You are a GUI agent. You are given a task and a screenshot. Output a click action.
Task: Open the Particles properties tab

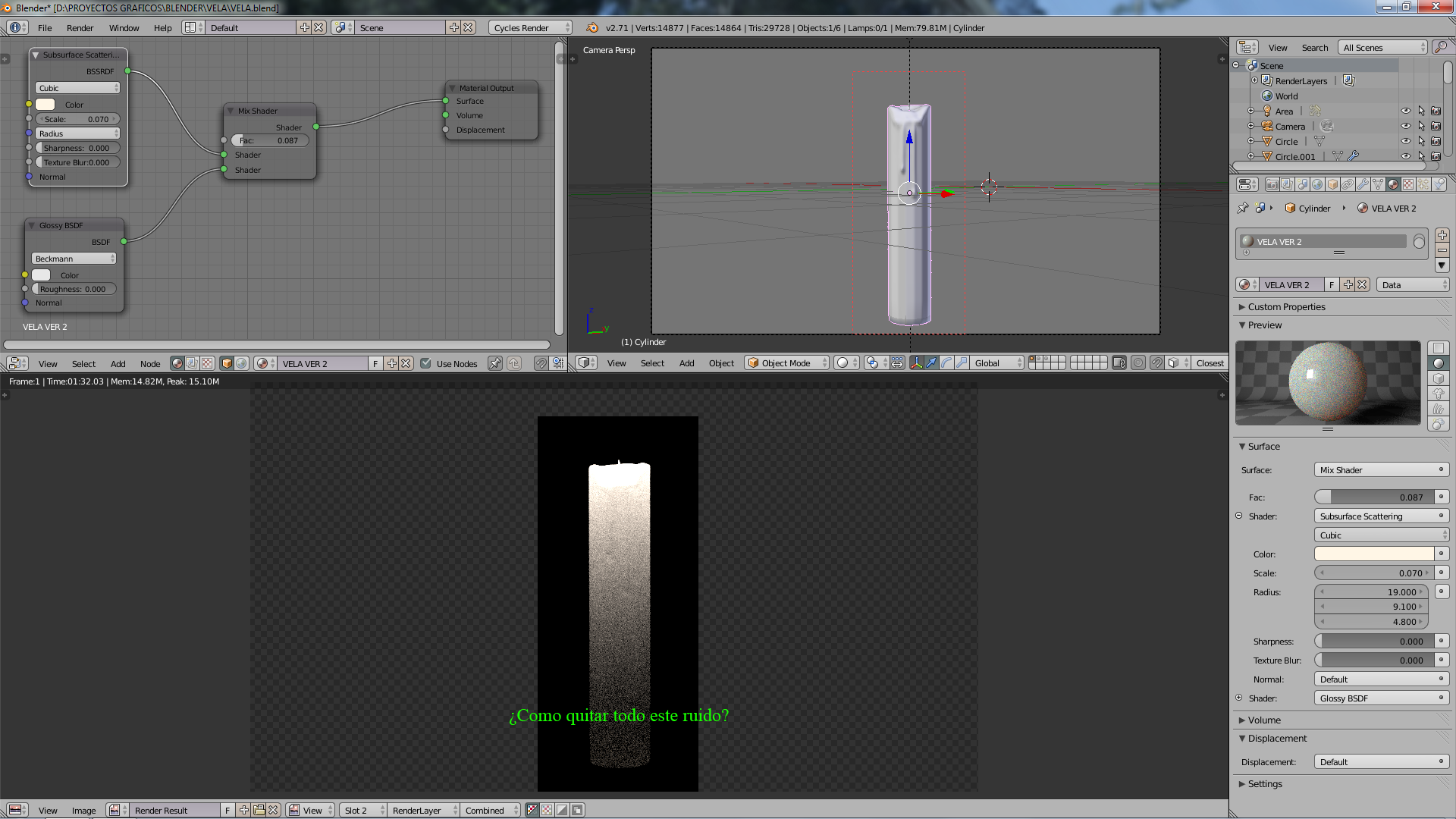(x=1423, y=184)
